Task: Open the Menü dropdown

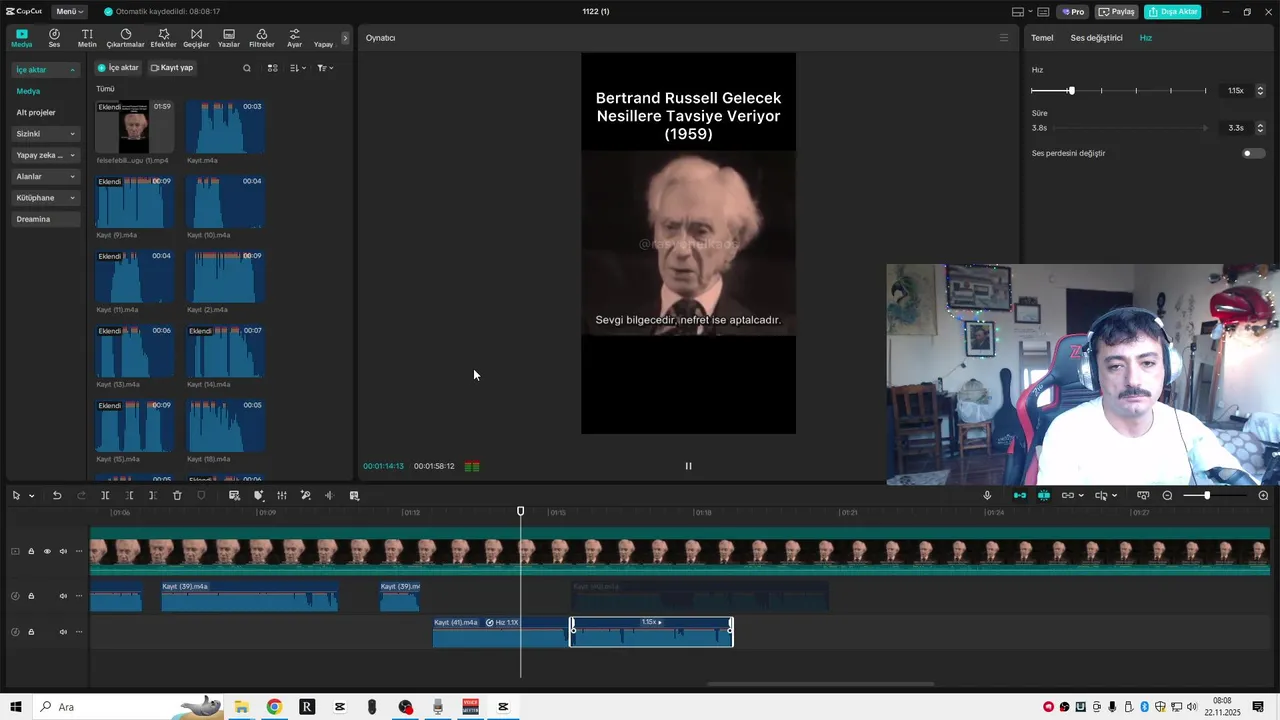Action: tap(70, 12)
